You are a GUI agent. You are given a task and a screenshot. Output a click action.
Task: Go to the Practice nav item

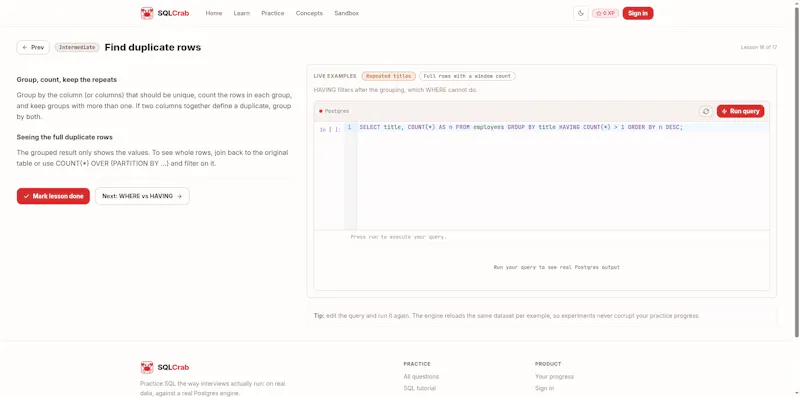coord(272,13)
